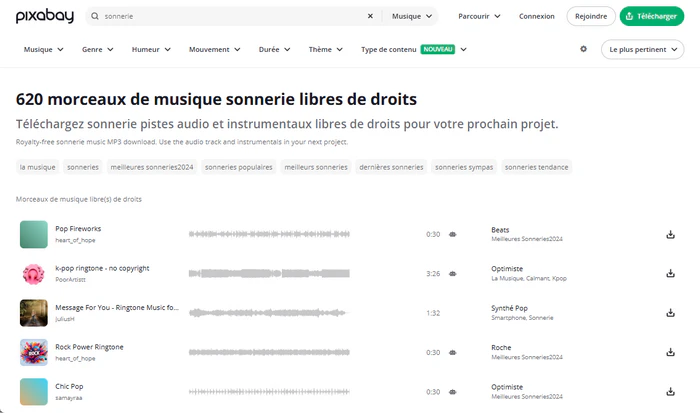Open the settings gear icon
Screen dimensions: 700x413
point(584,48)
